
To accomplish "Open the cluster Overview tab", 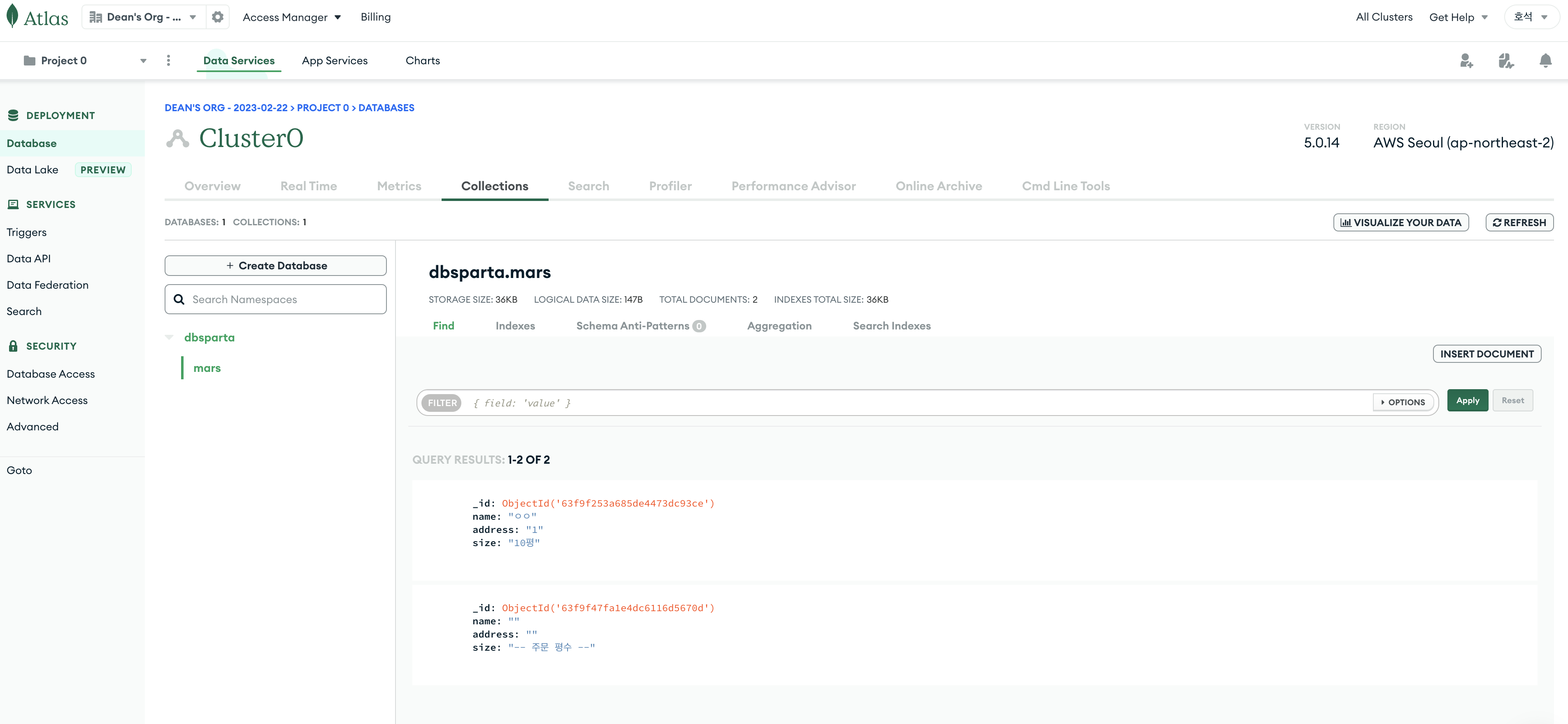I will click(x=212, y=186).
